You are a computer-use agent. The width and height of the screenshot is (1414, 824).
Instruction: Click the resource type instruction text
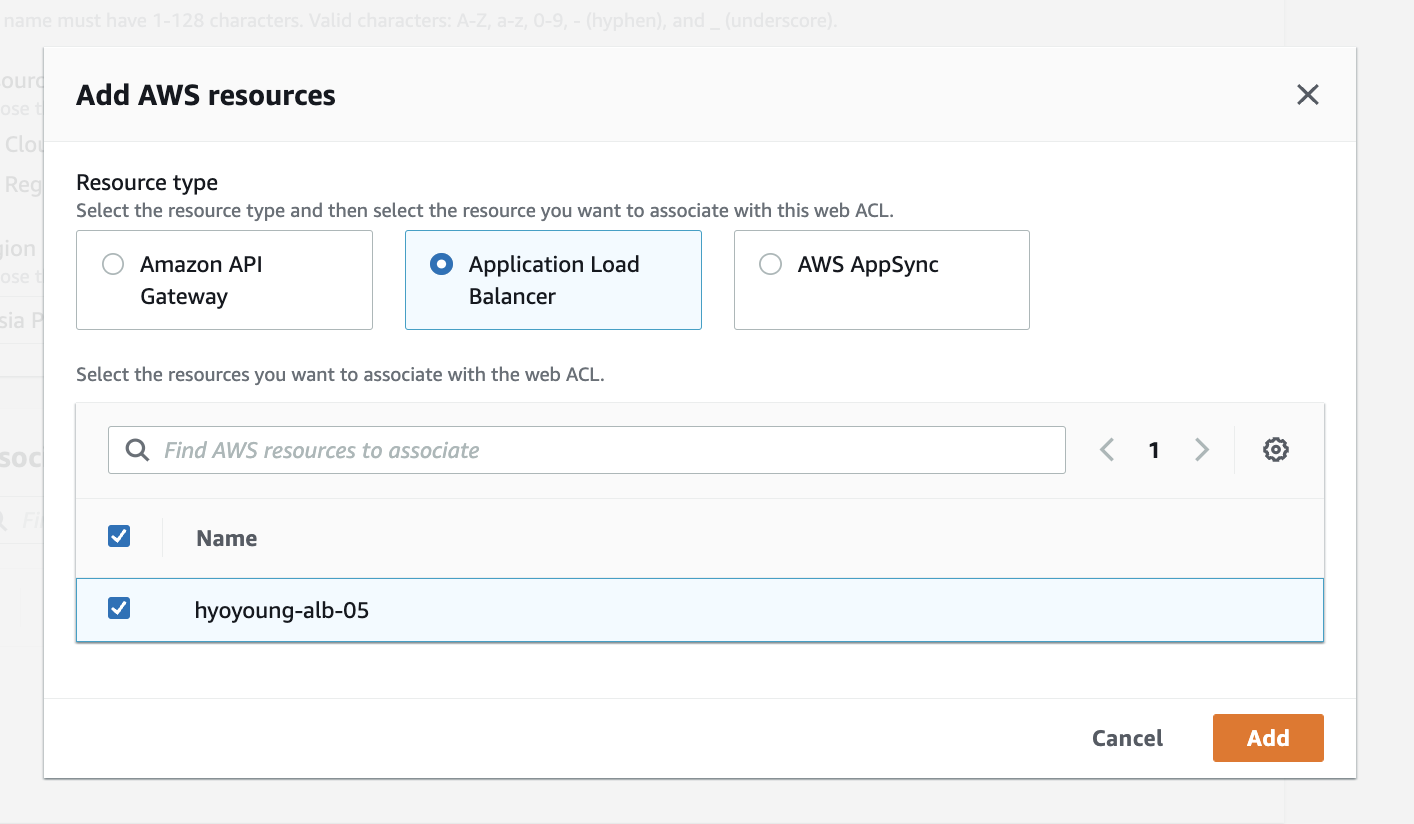tap(484, 211)
